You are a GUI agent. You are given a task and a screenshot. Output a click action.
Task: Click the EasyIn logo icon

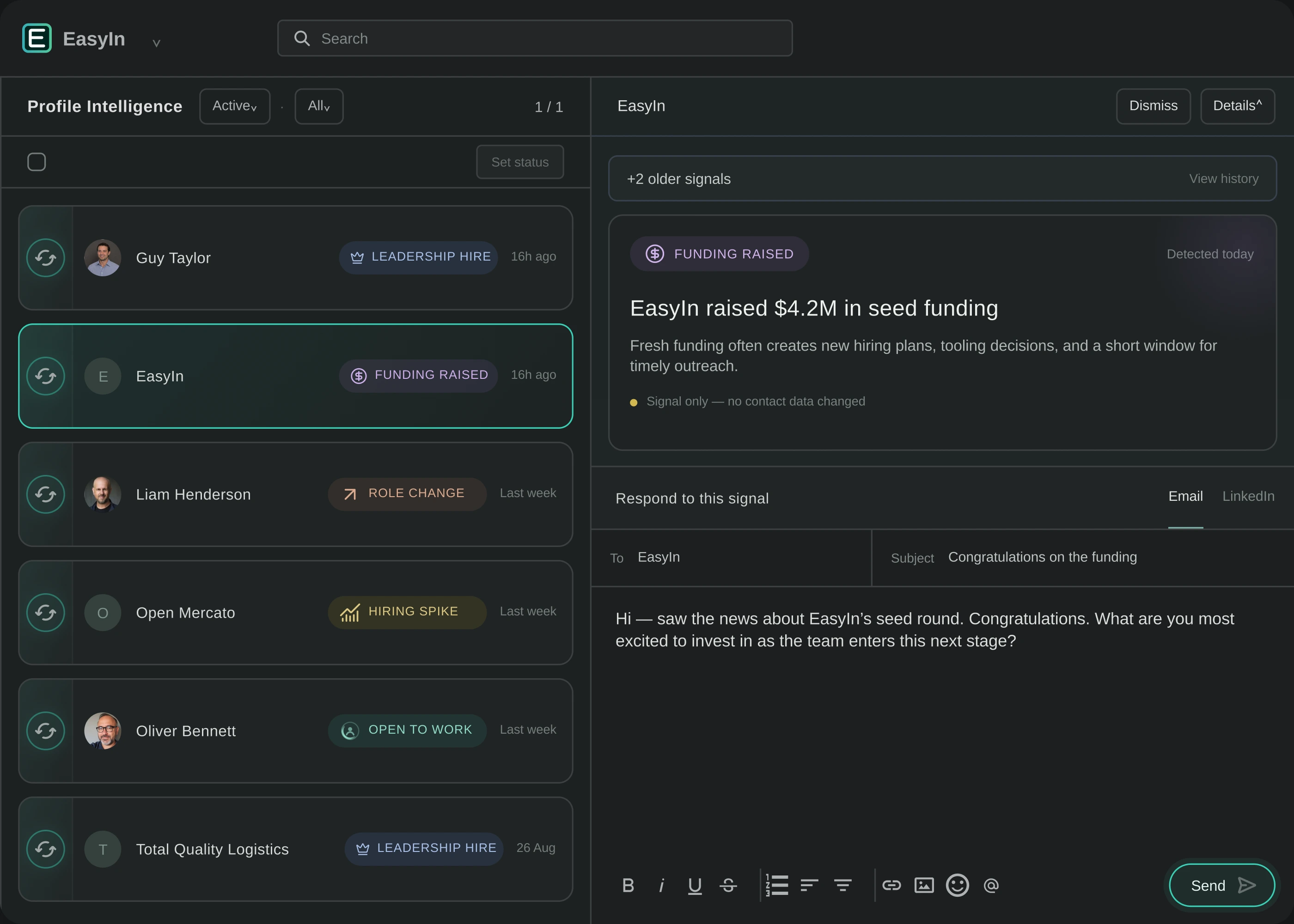click(x=37, y=38)
